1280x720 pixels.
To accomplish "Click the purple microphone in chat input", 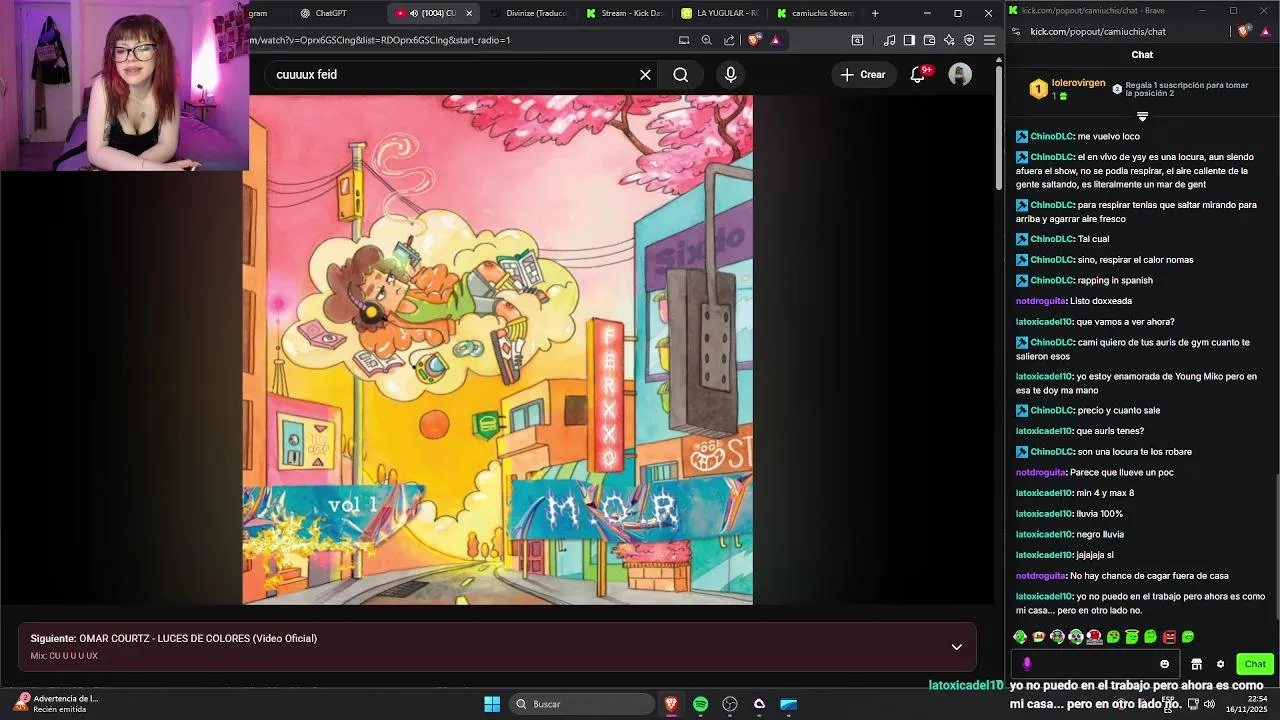I will (x=1027, y=663).
